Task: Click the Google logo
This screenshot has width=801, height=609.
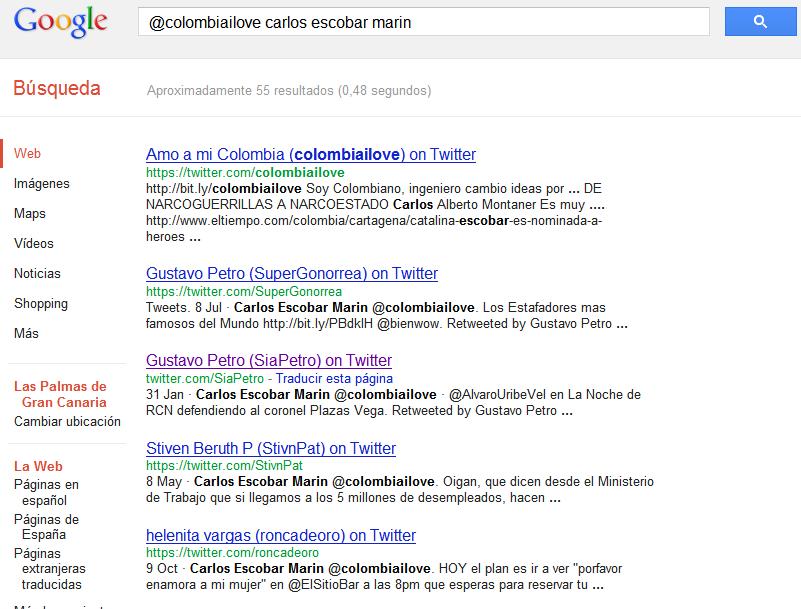Action: (x=61, y=22)
